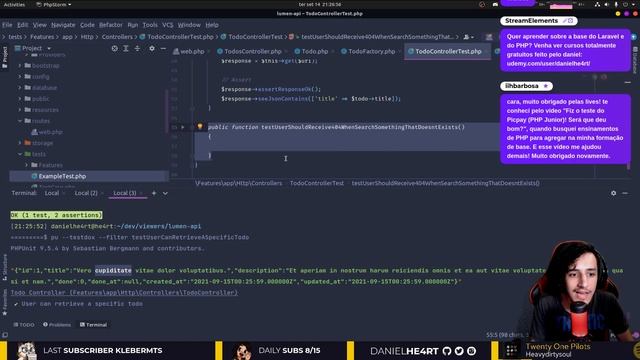Expand the Features folder

click(x=27, y=165)
